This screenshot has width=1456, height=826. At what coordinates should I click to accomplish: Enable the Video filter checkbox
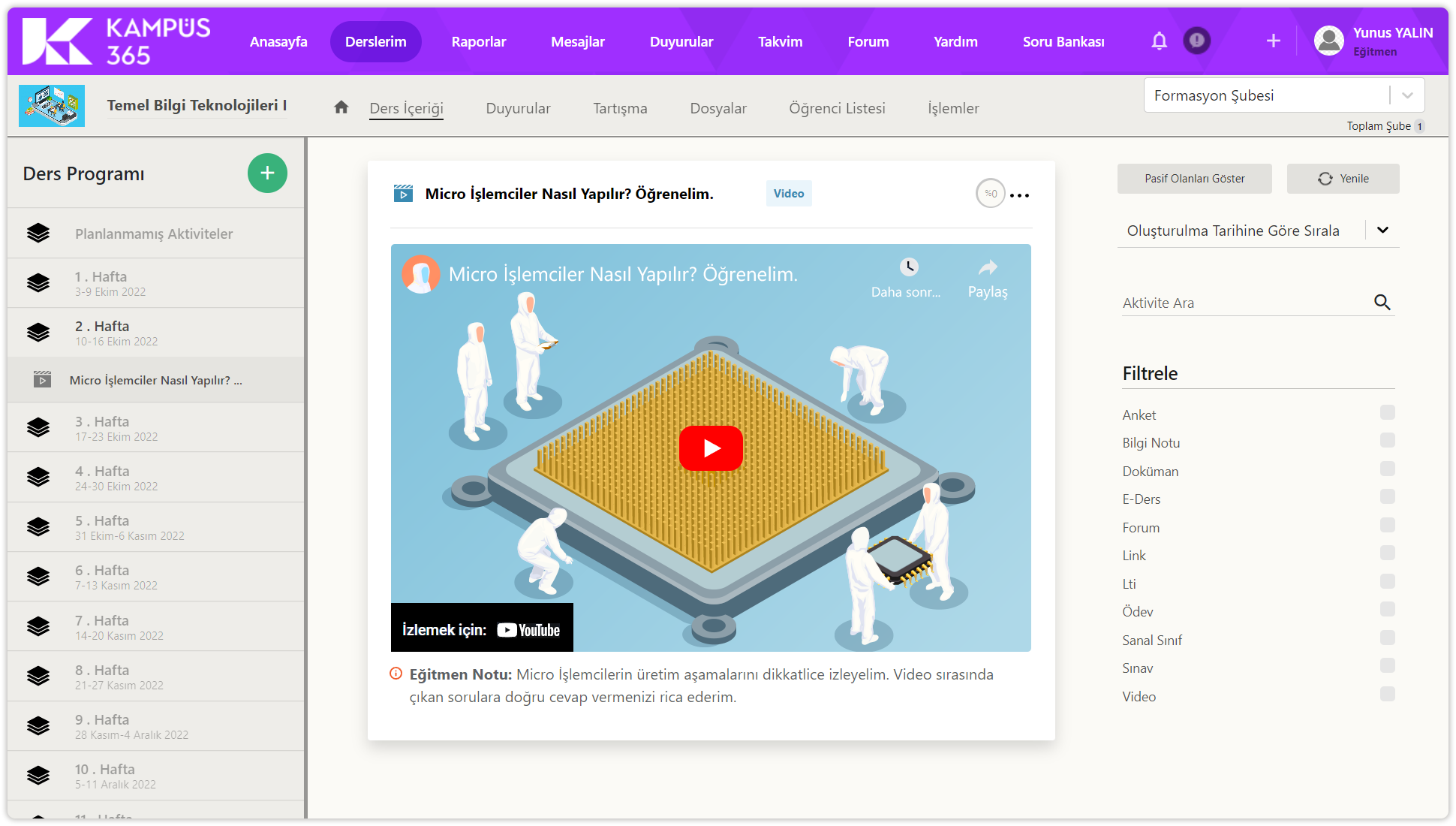pos(1387,694)
